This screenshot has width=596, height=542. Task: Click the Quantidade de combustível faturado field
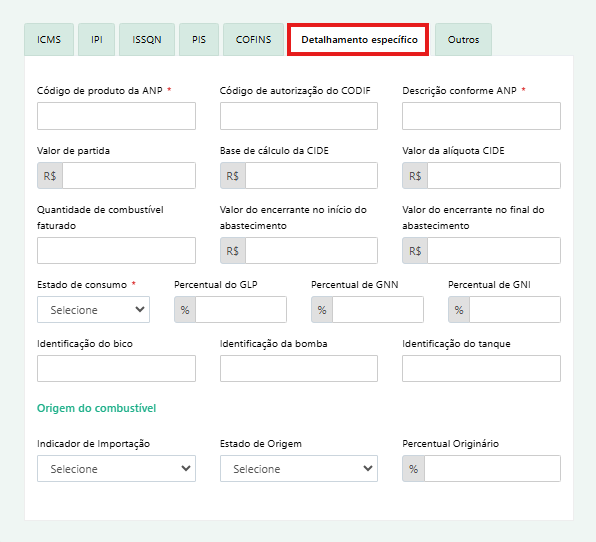(x=116, y=250)
